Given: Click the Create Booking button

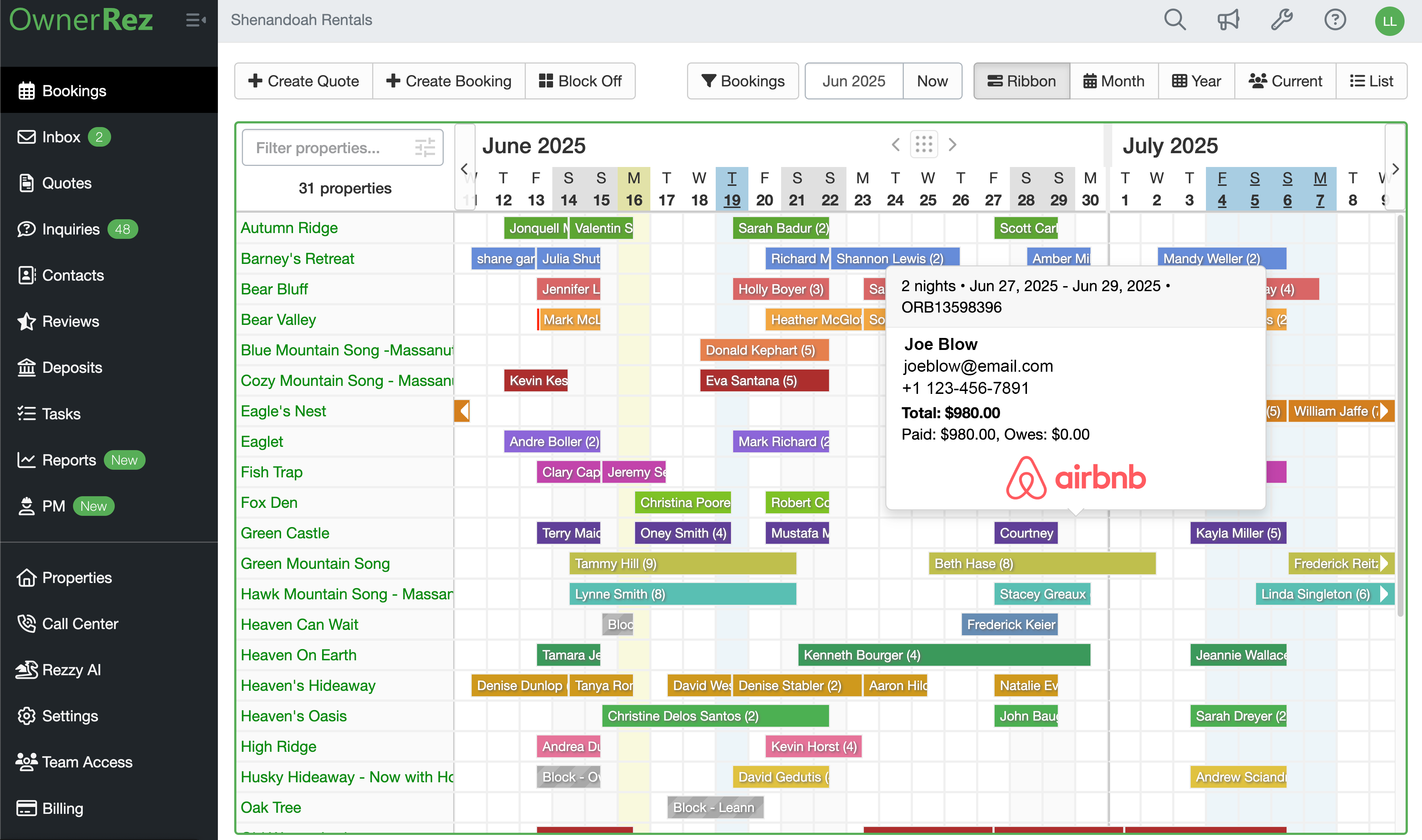Looking at the screenshot, I should pyautogui.click(x=449, y=81).
